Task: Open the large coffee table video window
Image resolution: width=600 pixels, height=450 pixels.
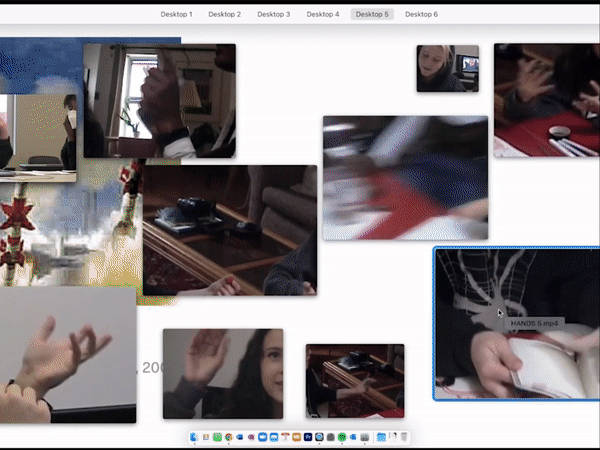Action: pyautogui.click(x=229, y=230)
